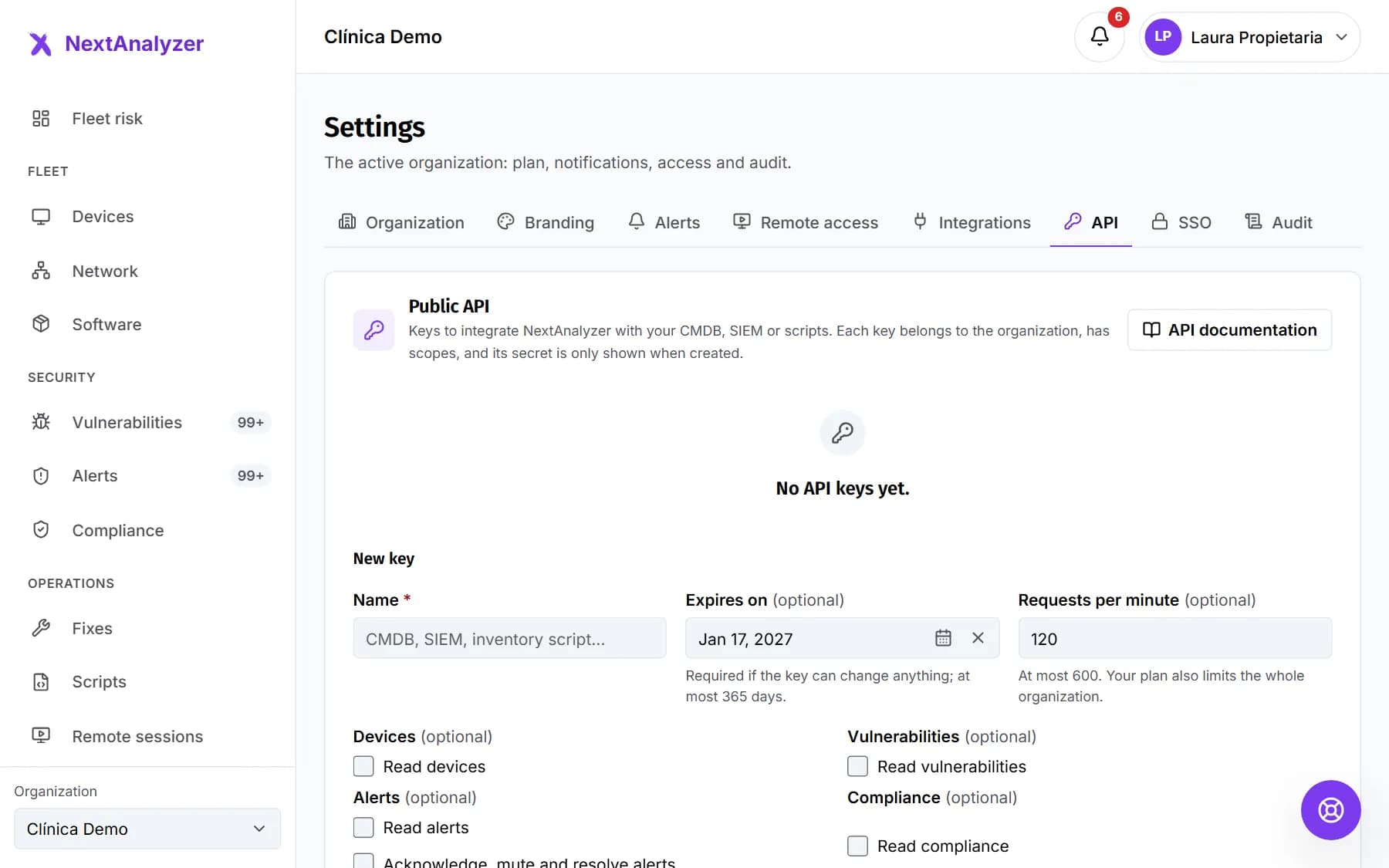This screenshot has height=868, width=1389.
Task: Click the Expires on date field
Action: coord(842,638)
